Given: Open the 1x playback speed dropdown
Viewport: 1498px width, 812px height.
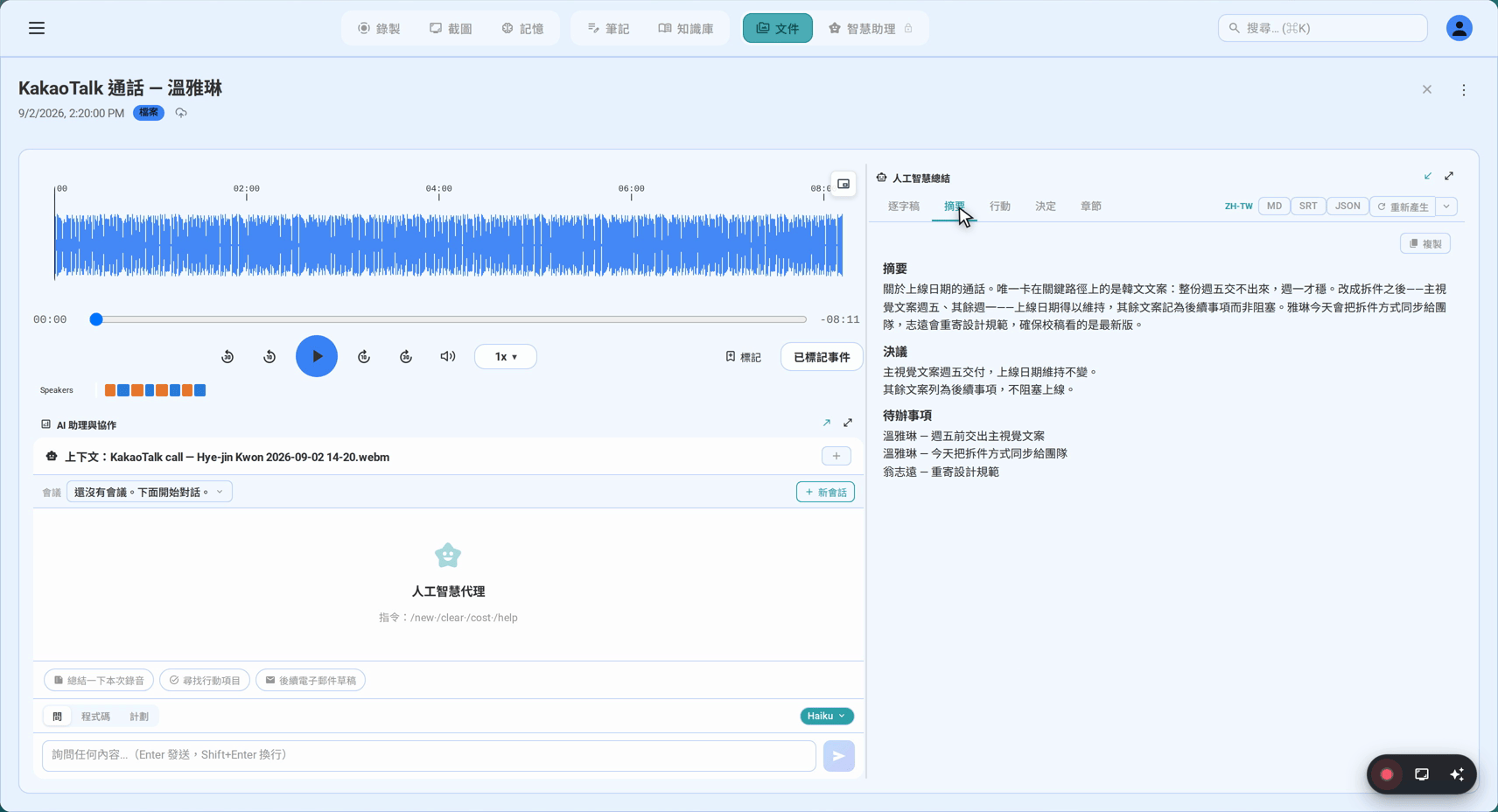Looking at the screenshot, I should point(506,356).
